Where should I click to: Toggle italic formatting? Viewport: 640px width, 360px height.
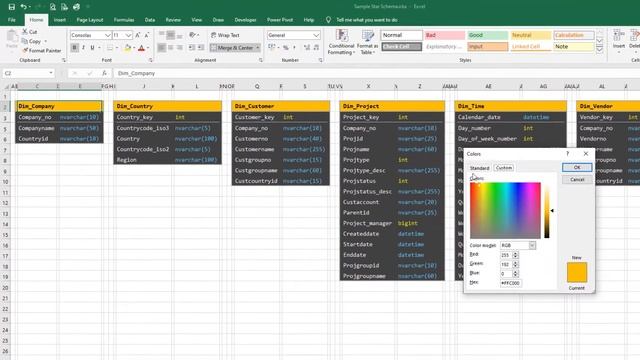coord(83,48)
